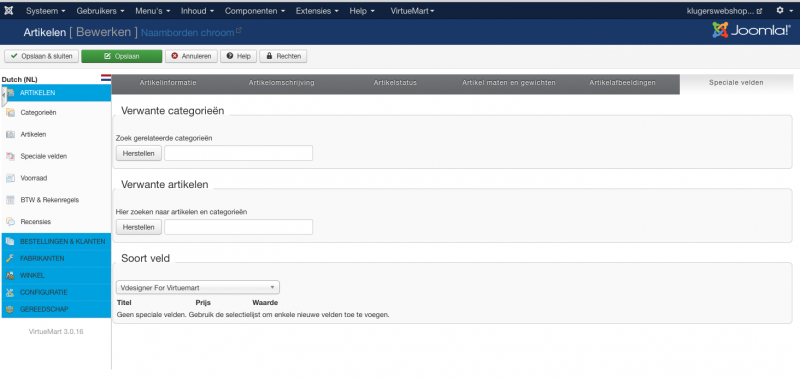
Task: Open Voorraad in the sidebar
Action: 34,179
